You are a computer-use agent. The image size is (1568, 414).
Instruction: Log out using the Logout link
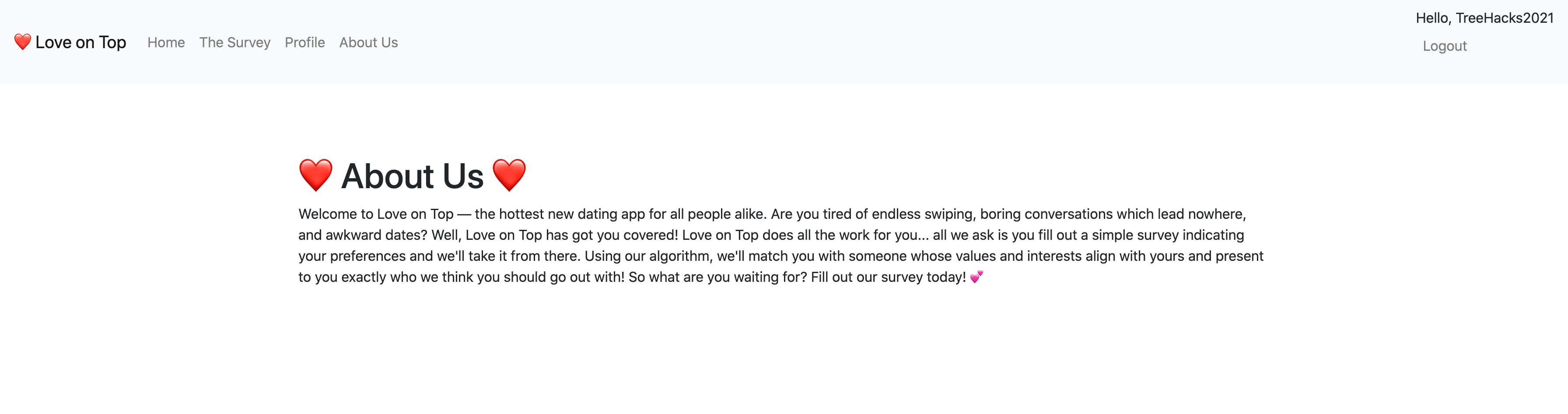click(1444, 46)
